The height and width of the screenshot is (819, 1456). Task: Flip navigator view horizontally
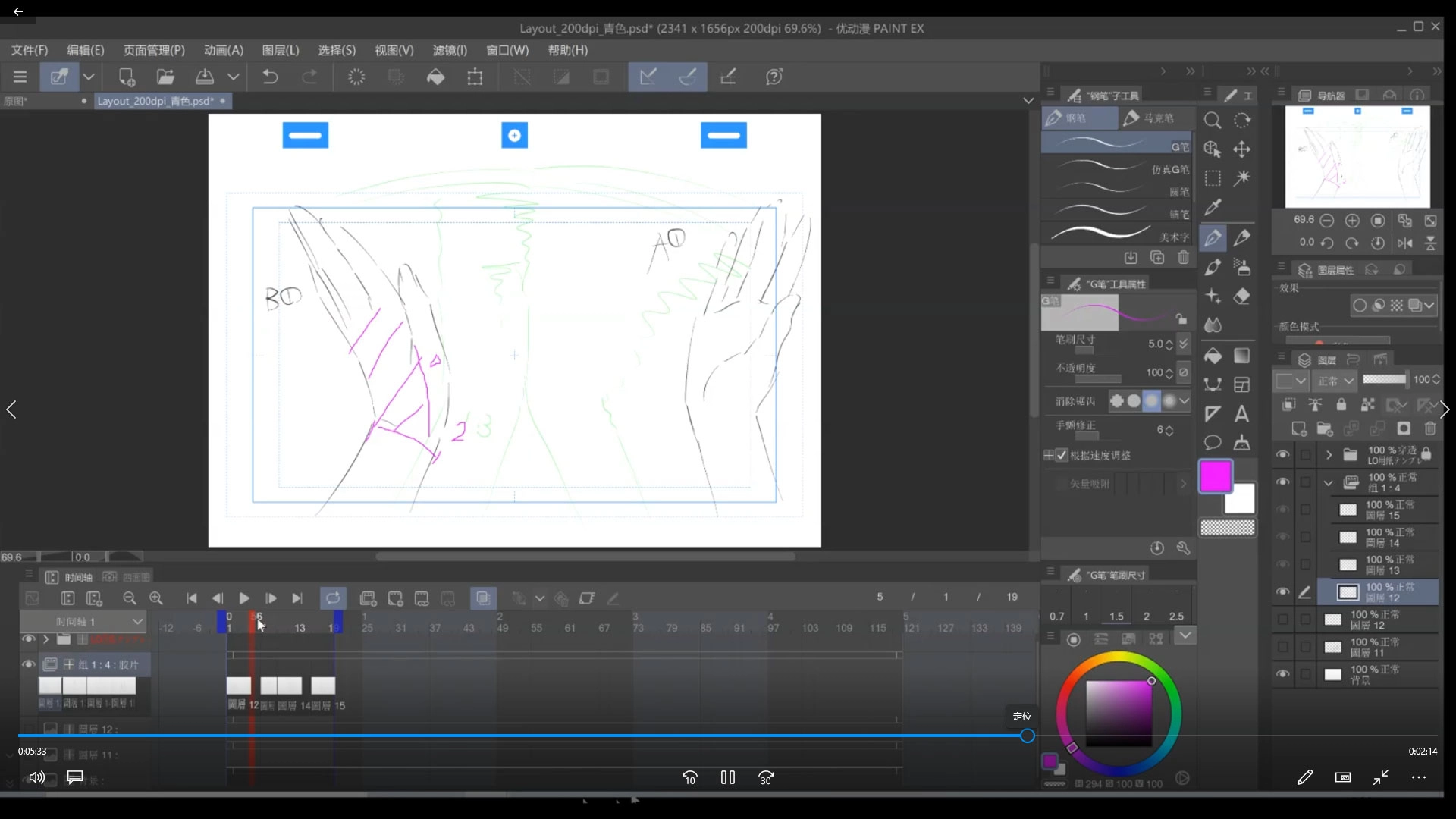coord(1404,243)
